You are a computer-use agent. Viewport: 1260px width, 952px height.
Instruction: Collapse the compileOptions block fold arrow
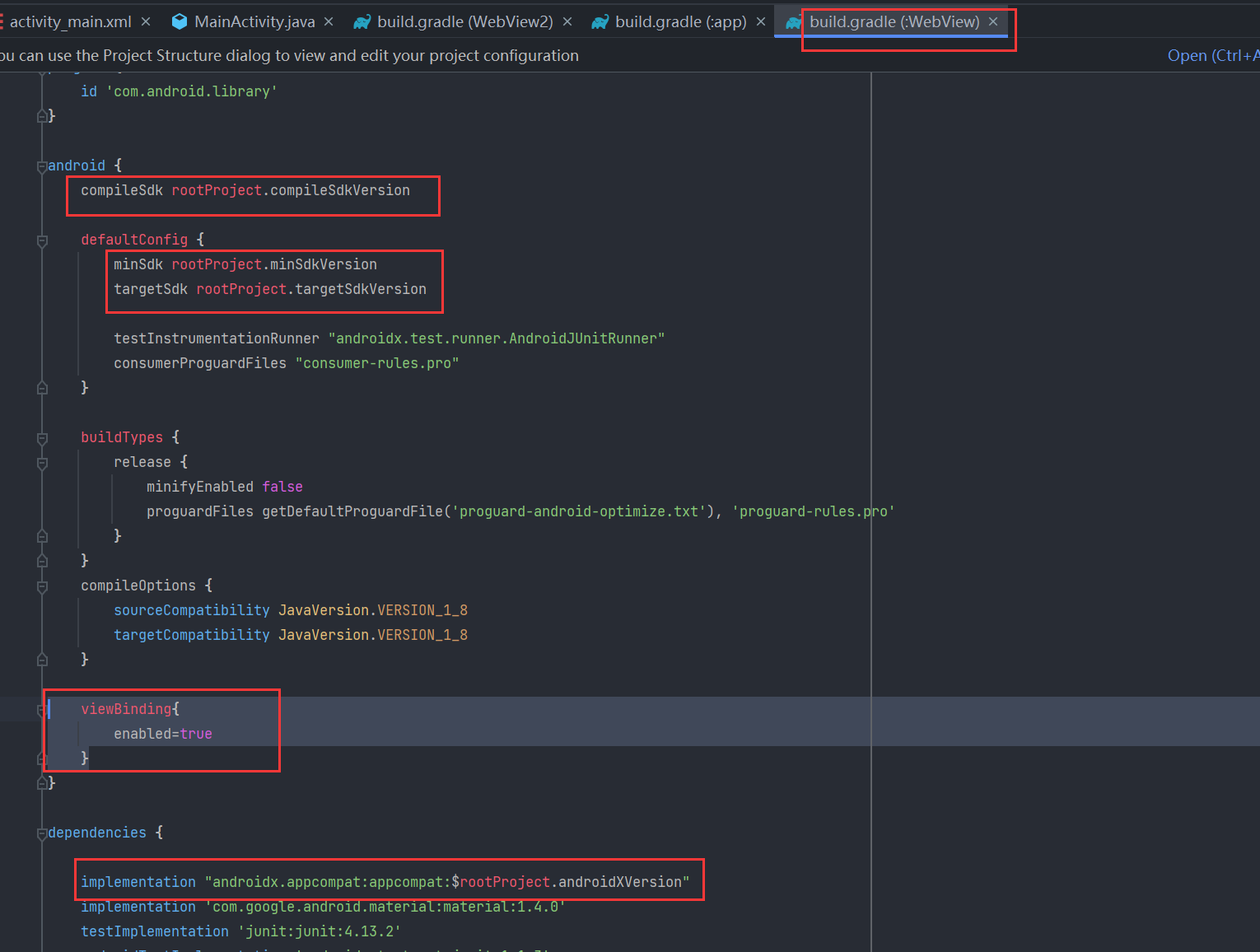point(42,587)
